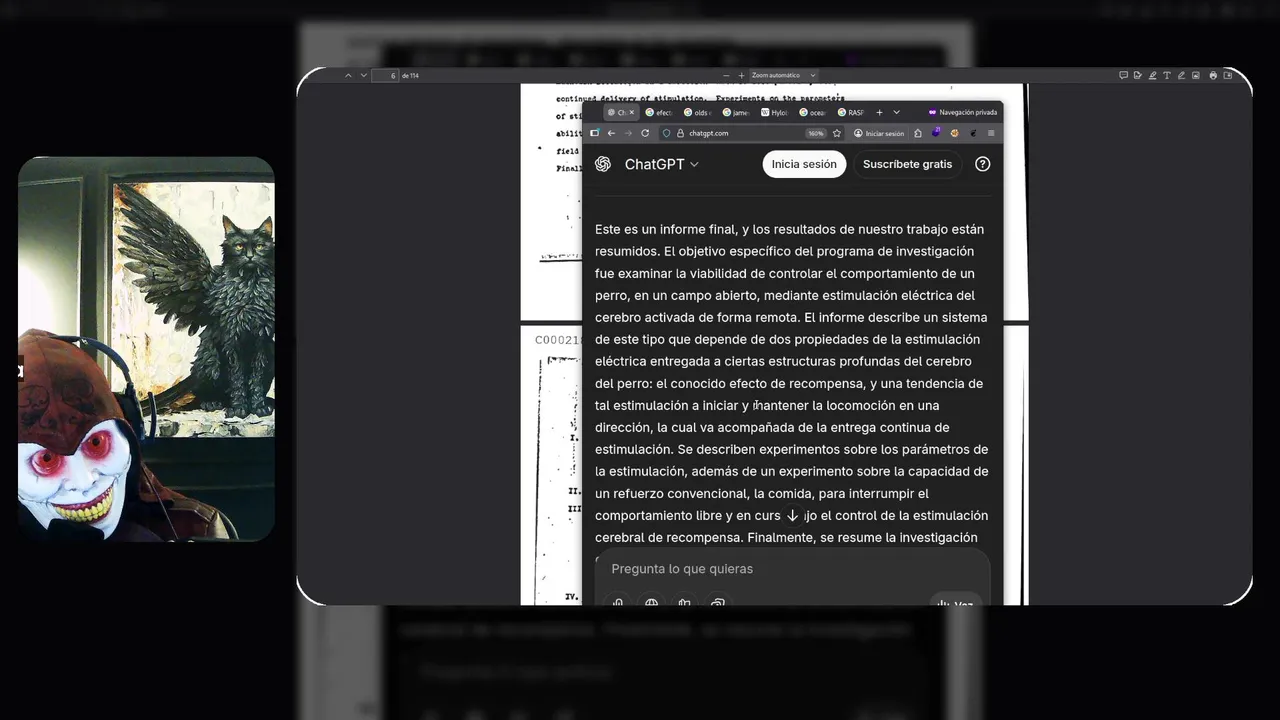This screenshot has height=720, width=1280.
Task: Select the PDF draw pencil icon
Action: pos(1182,75)
